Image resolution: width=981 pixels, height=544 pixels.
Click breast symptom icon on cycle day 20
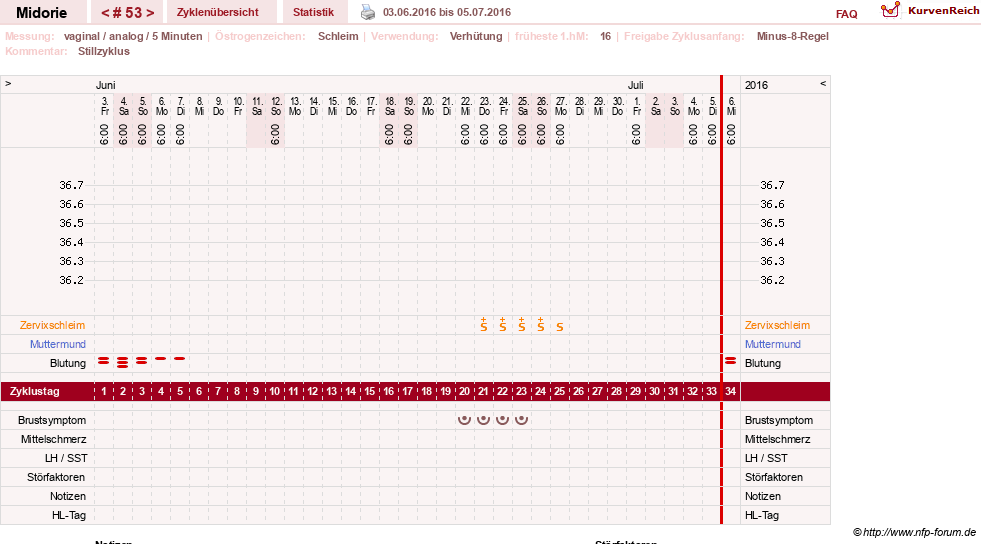pyautogui.click(x=464, y=420)
